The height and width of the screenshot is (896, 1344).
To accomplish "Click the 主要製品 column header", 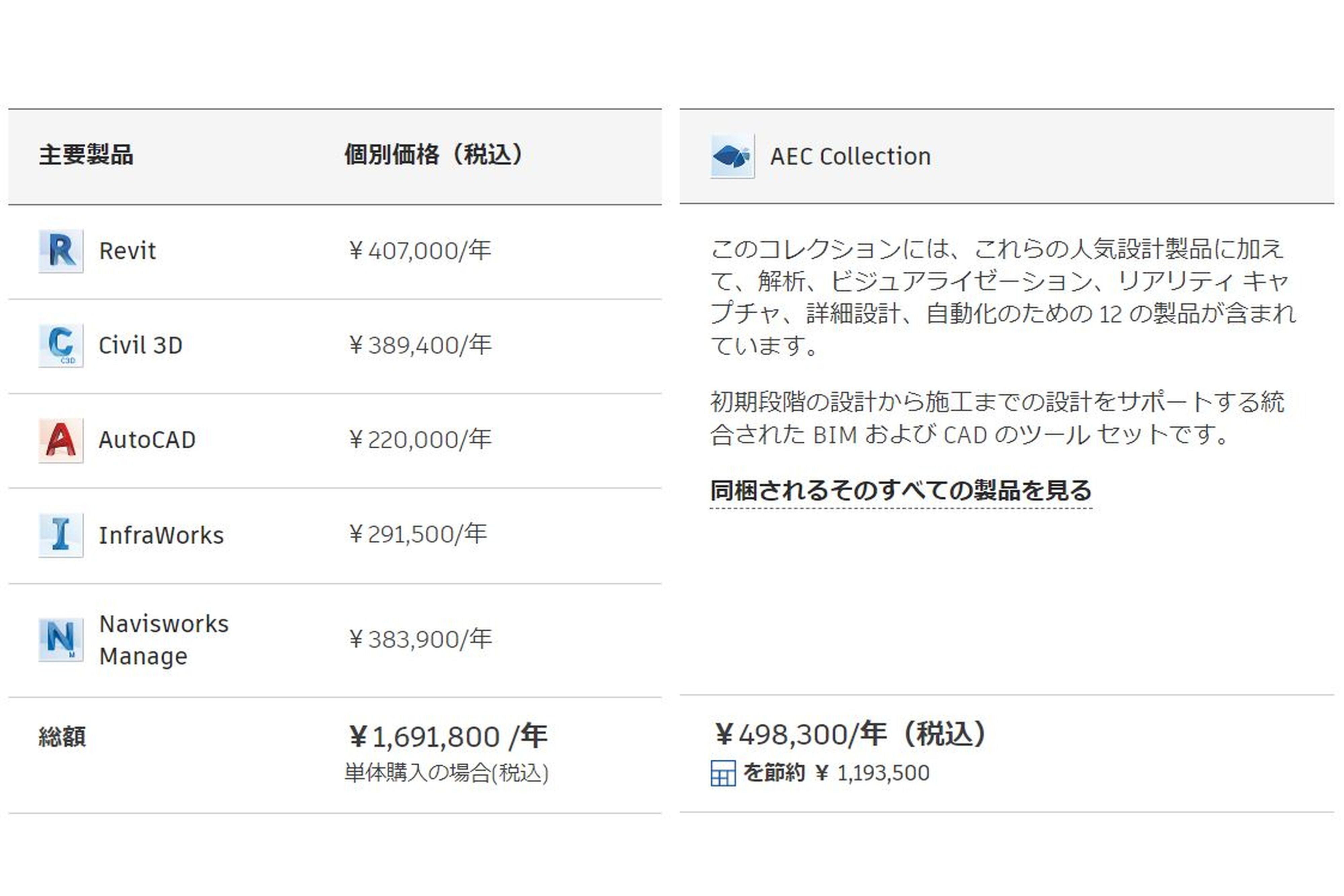I will coord(86,155).
